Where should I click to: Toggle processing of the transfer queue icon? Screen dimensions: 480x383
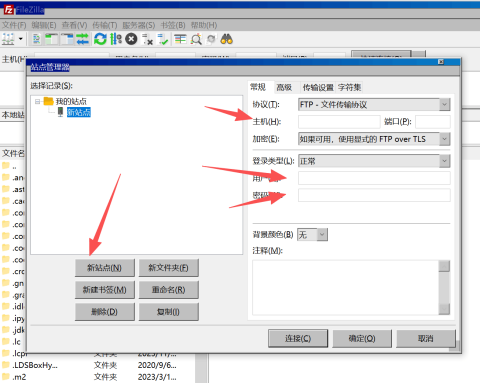(116, 39)
